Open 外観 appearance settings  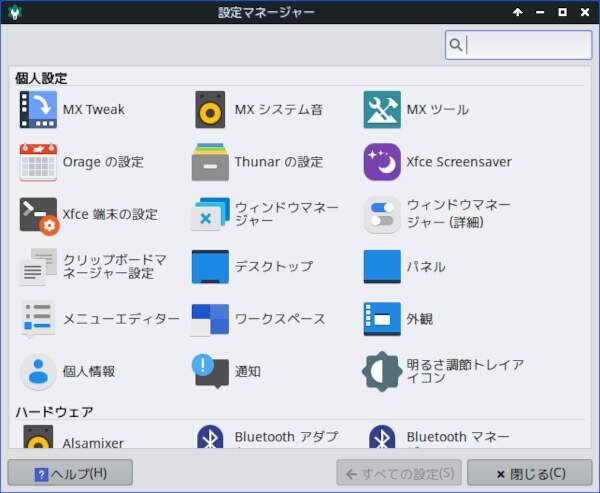coord(382,319)
